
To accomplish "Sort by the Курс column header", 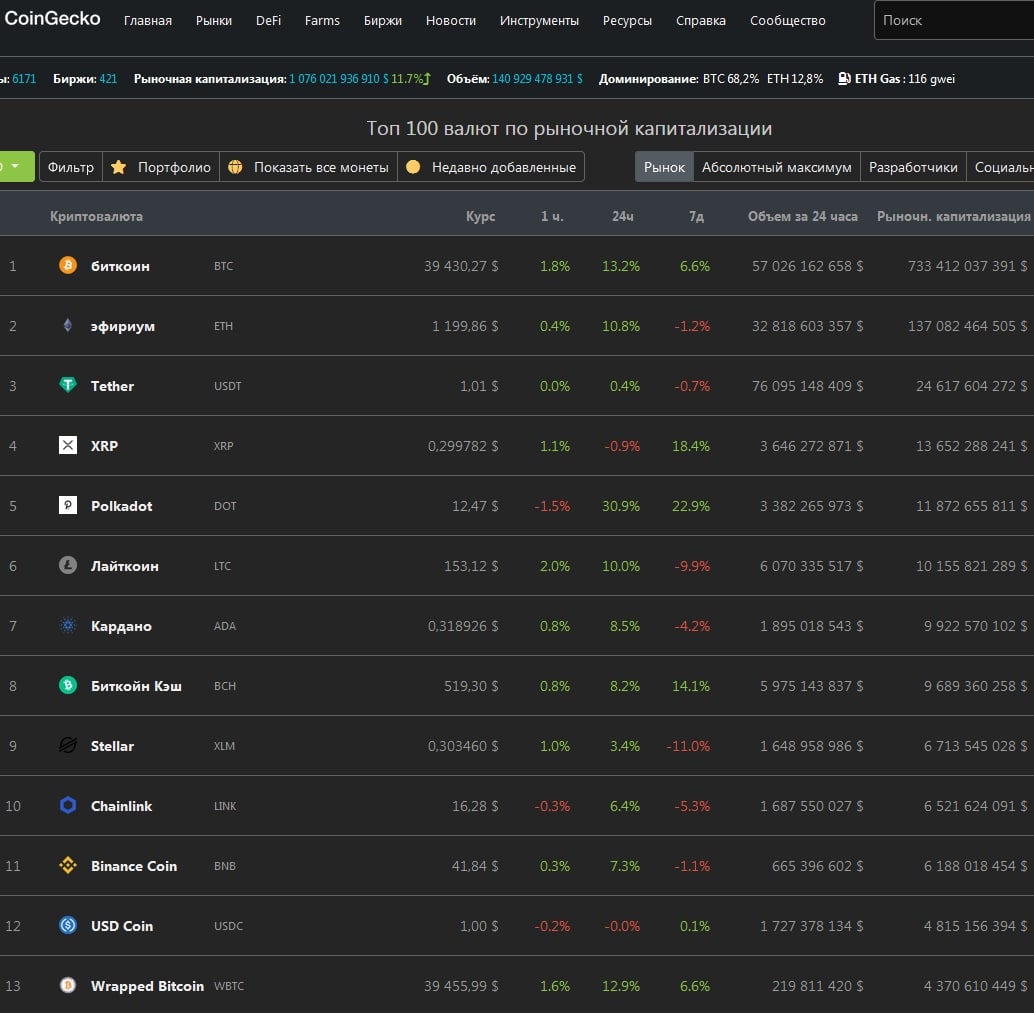I will [x=481, y=216].
